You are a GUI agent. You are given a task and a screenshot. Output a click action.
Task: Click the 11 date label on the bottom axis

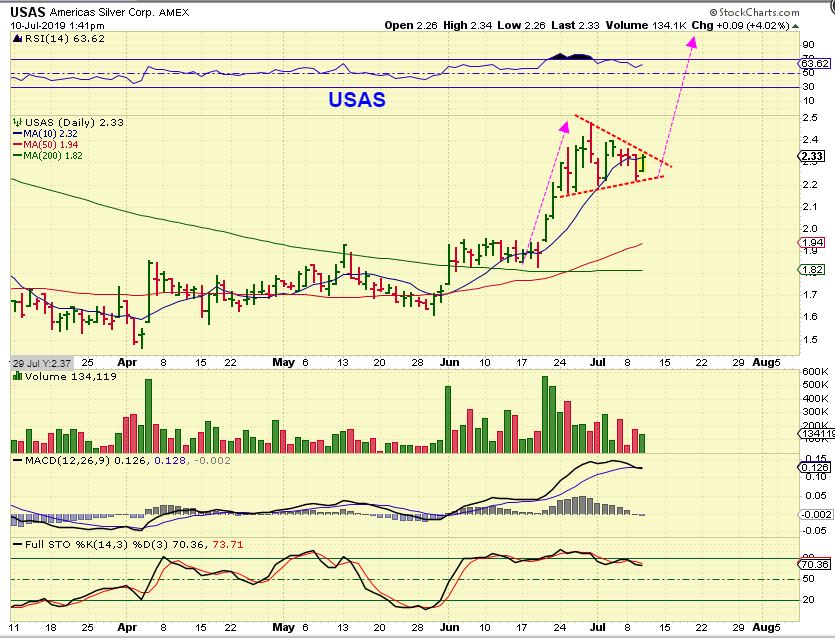pos(14,627)
